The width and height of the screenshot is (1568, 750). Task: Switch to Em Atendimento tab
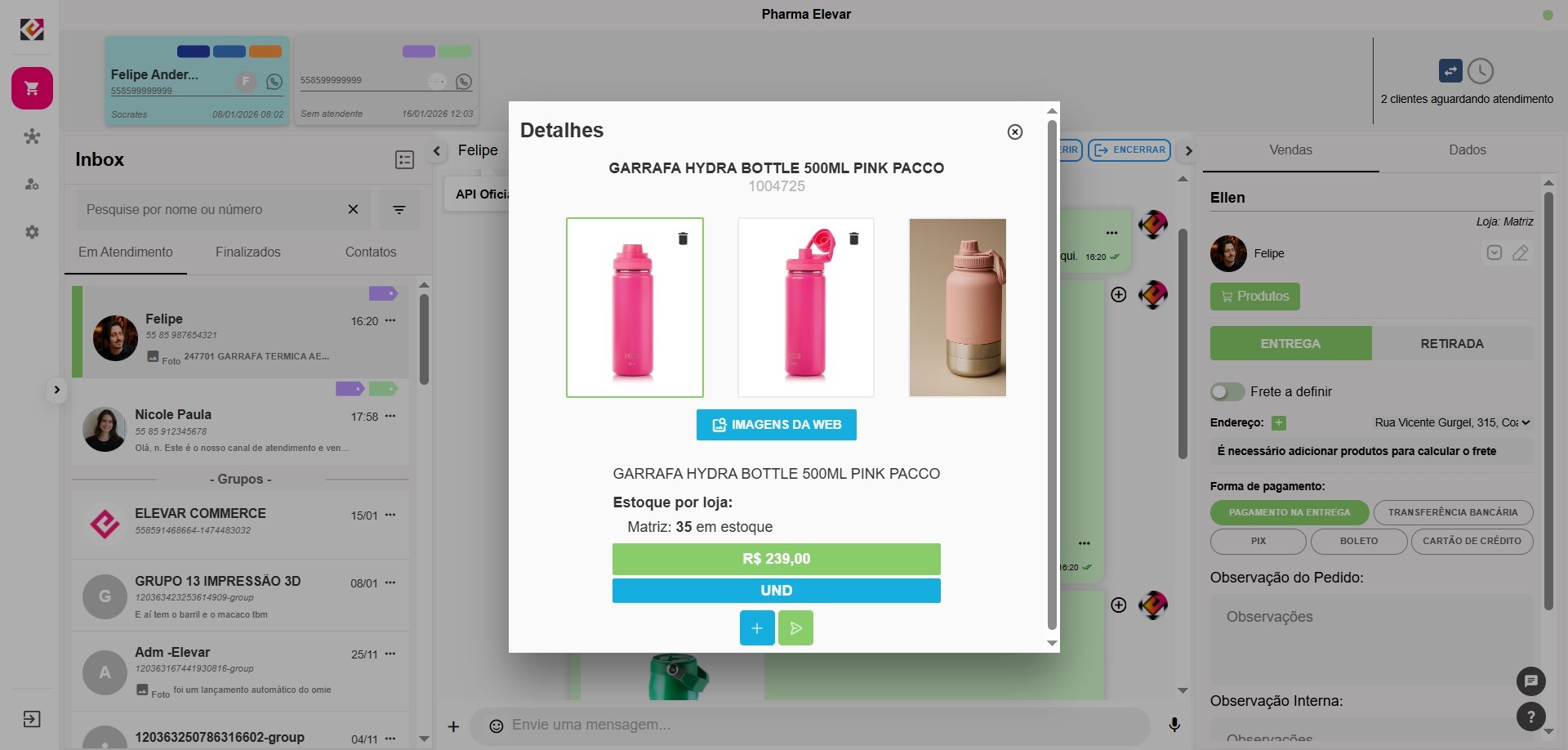tap(126, 252)
